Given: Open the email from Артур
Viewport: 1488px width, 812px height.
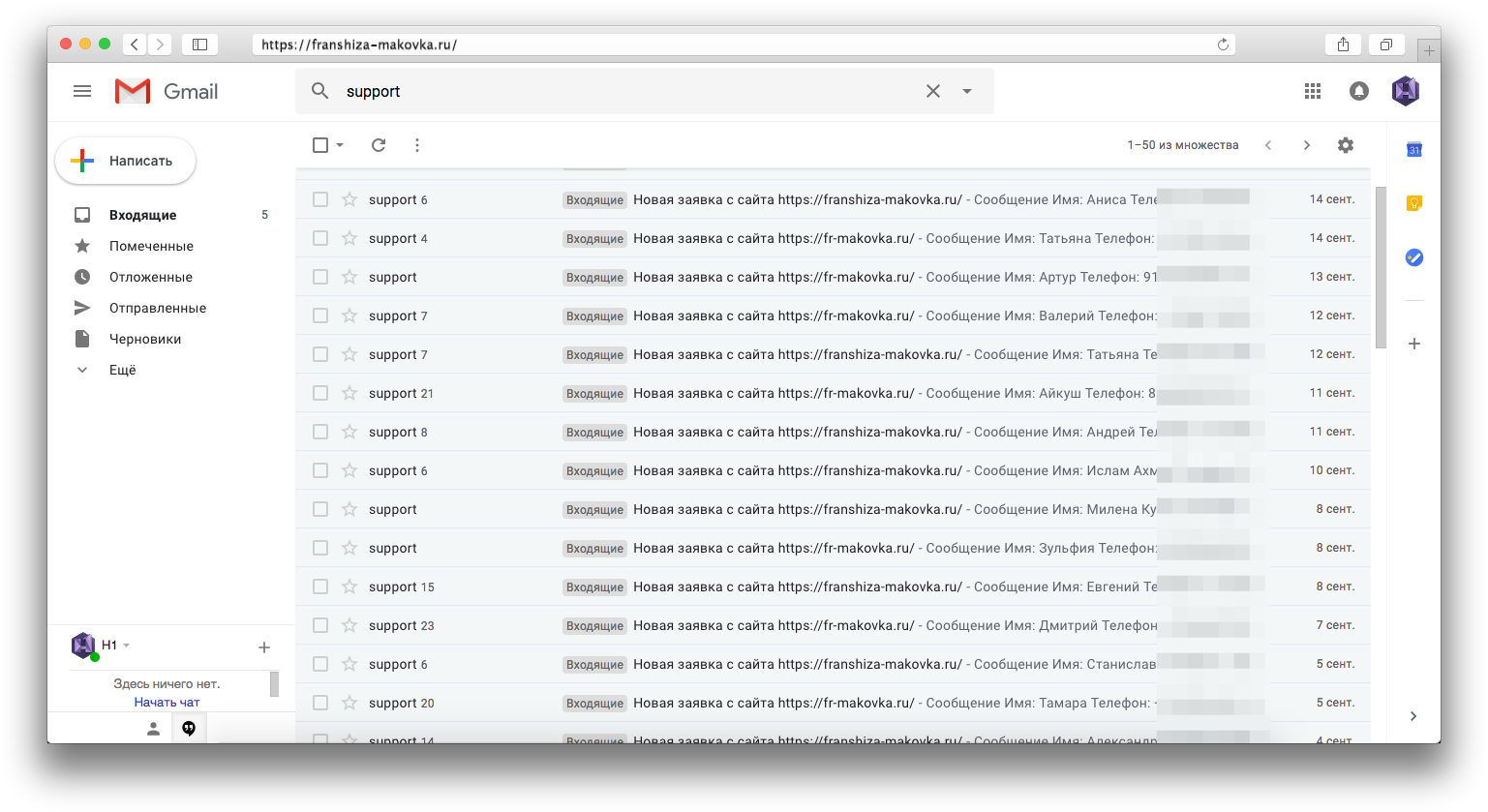Looking at the screenshot, I should (x=833, y=277).
